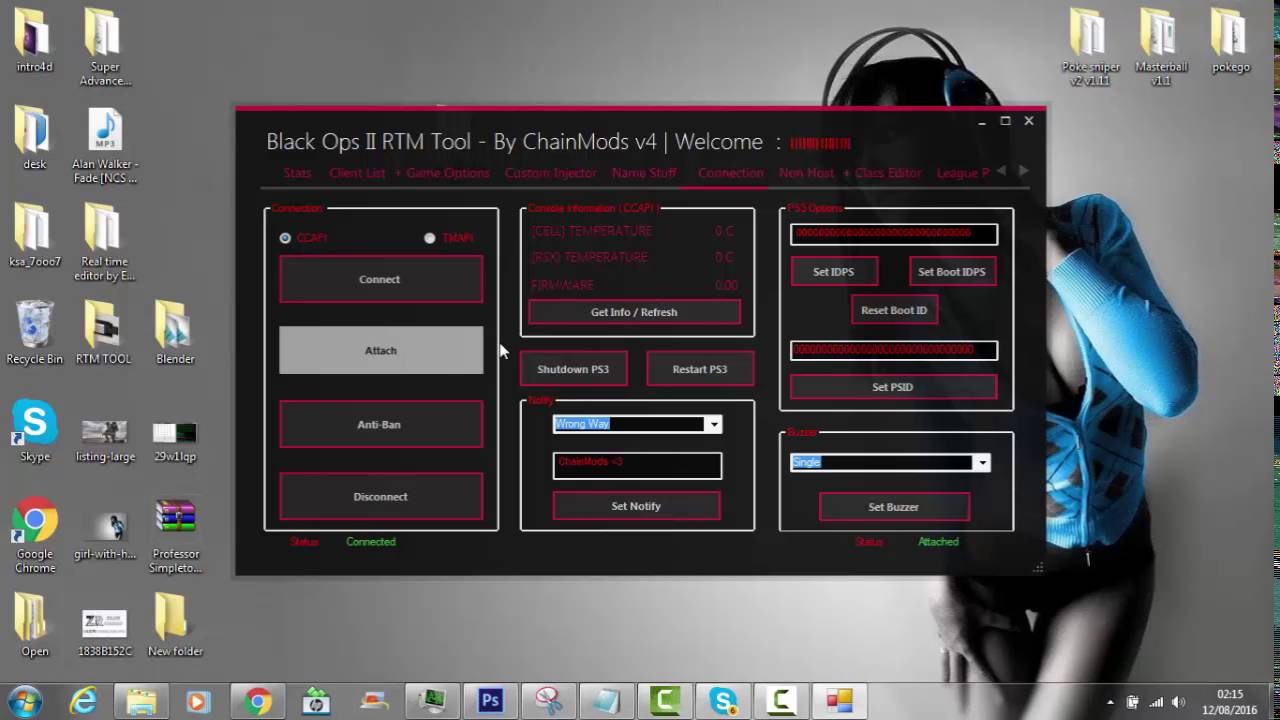Select the CCAPI radio button
This screenshot has width=1280, height=720.
point(285,238)
